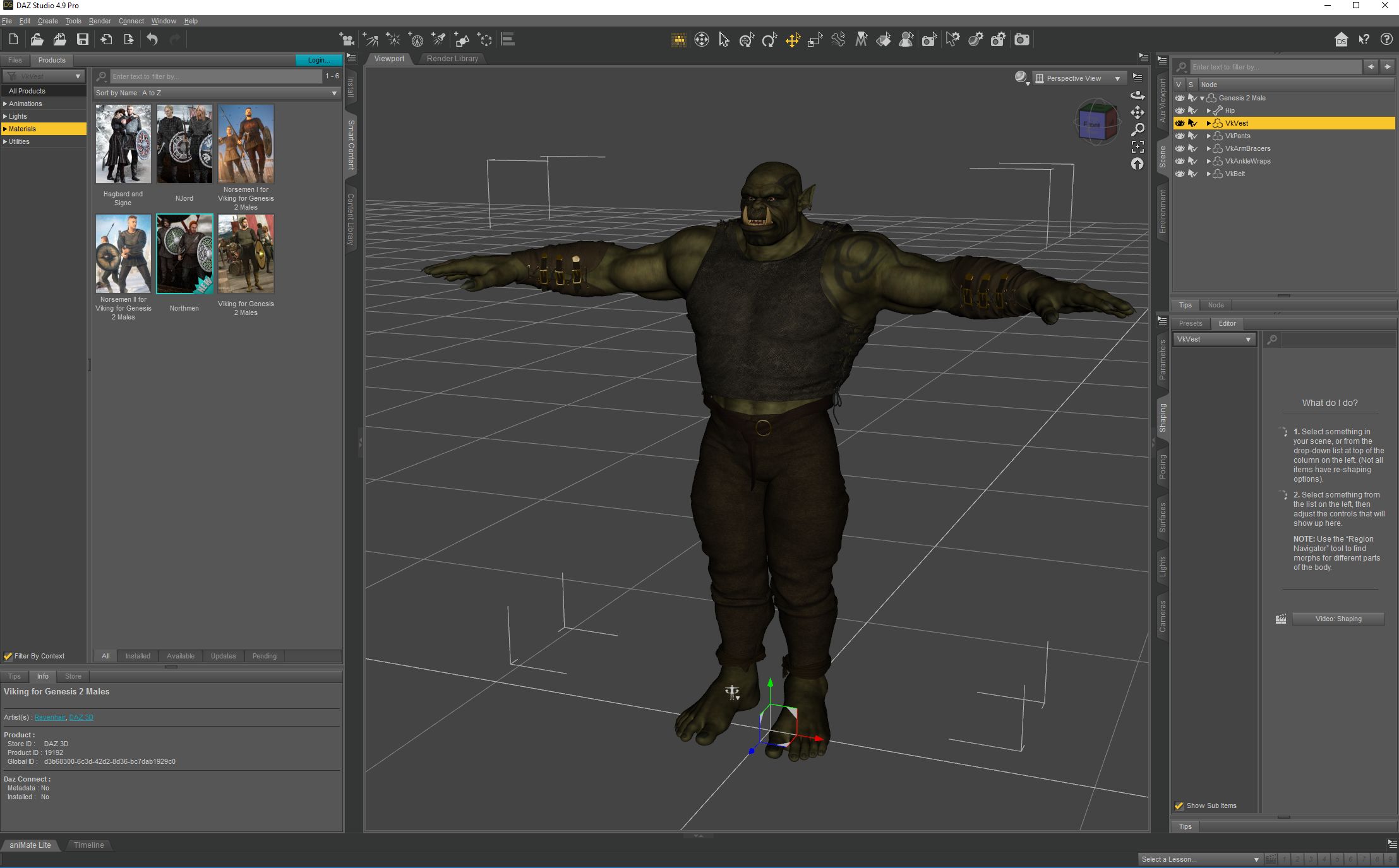Create a new distant light

pos(371,40)
